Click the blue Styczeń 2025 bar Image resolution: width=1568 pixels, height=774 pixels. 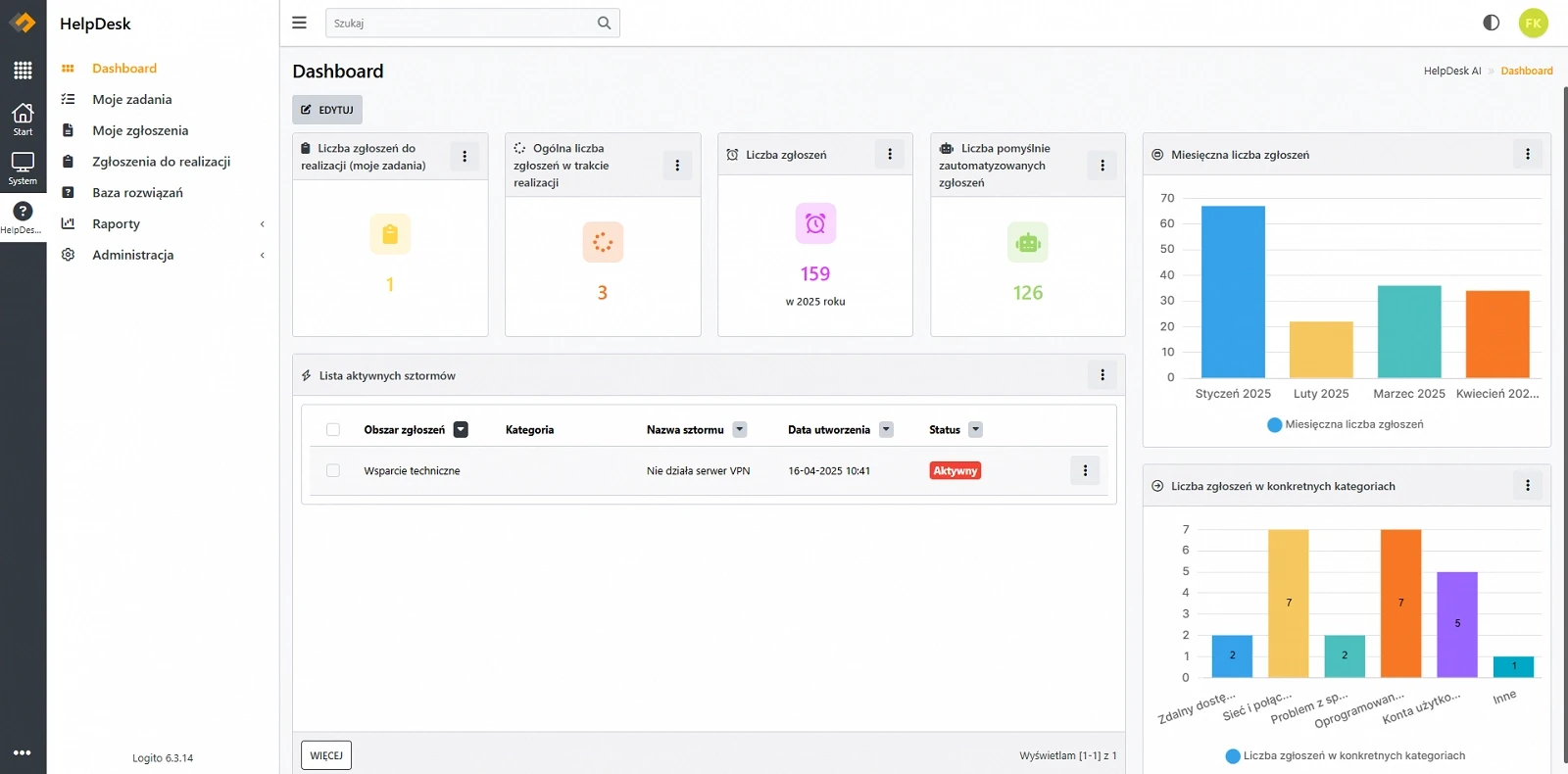coord(1233,291)
